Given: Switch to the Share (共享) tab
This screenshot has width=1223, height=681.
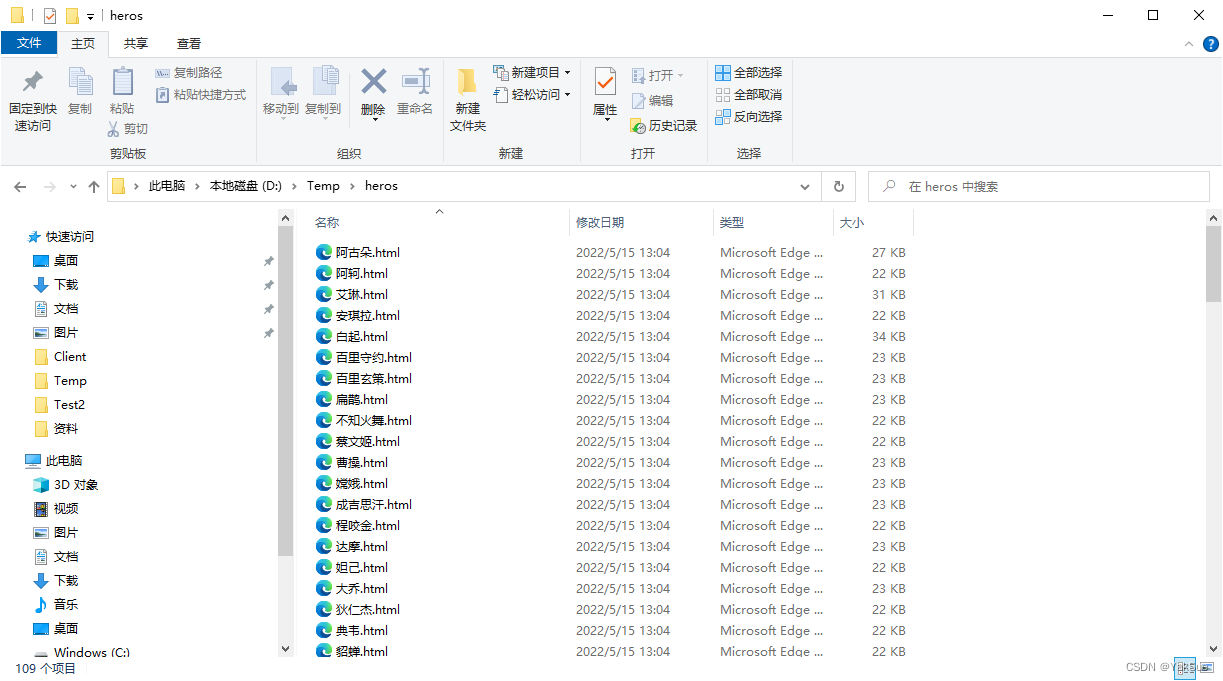Looking at the screenshot, I should (x=136, y=43).
